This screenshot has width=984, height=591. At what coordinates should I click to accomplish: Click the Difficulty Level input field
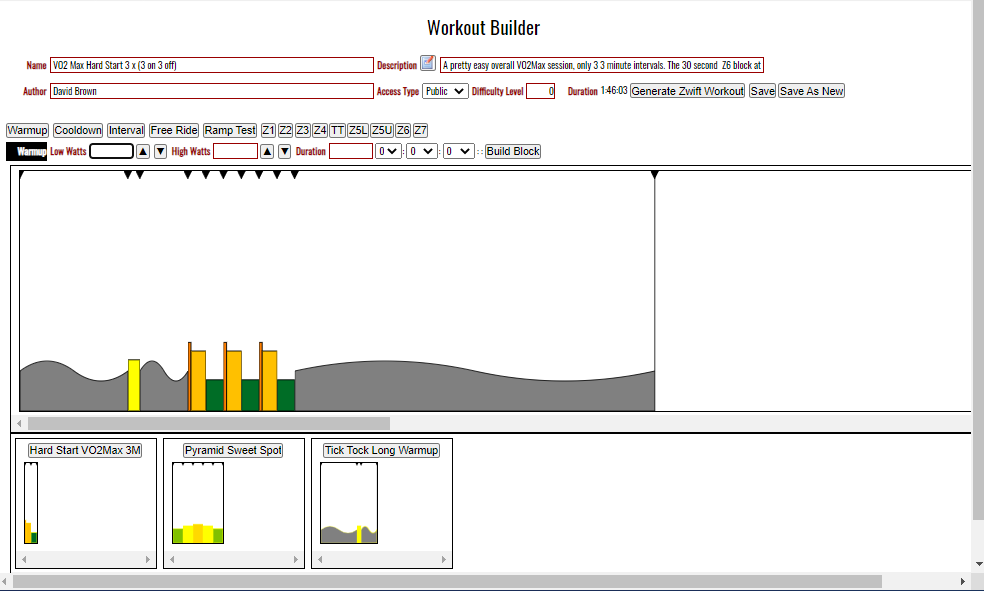(x=540, y=91)
